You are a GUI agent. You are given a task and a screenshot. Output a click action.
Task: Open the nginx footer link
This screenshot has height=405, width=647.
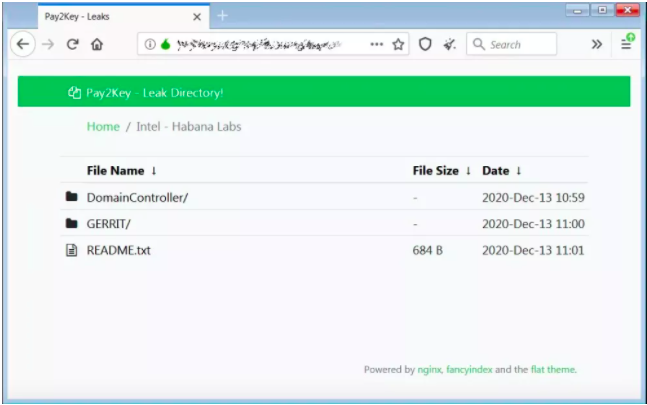[429, 370]
